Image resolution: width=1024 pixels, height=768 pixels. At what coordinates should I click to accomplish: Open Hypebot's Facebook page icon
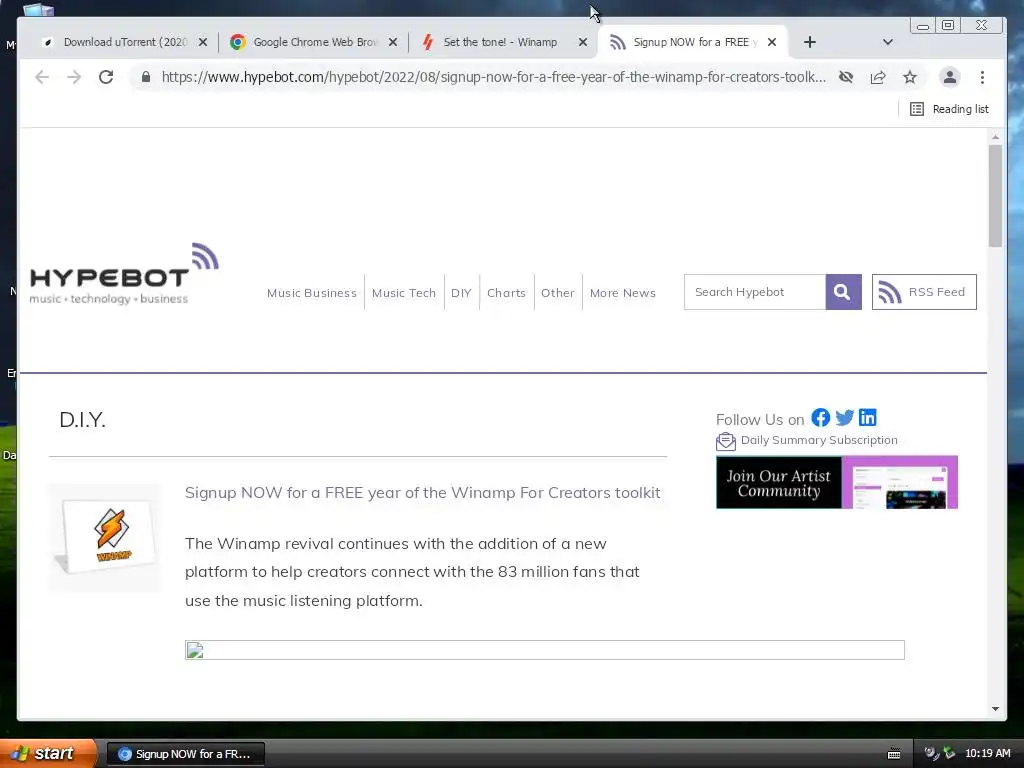pos(820,417)
